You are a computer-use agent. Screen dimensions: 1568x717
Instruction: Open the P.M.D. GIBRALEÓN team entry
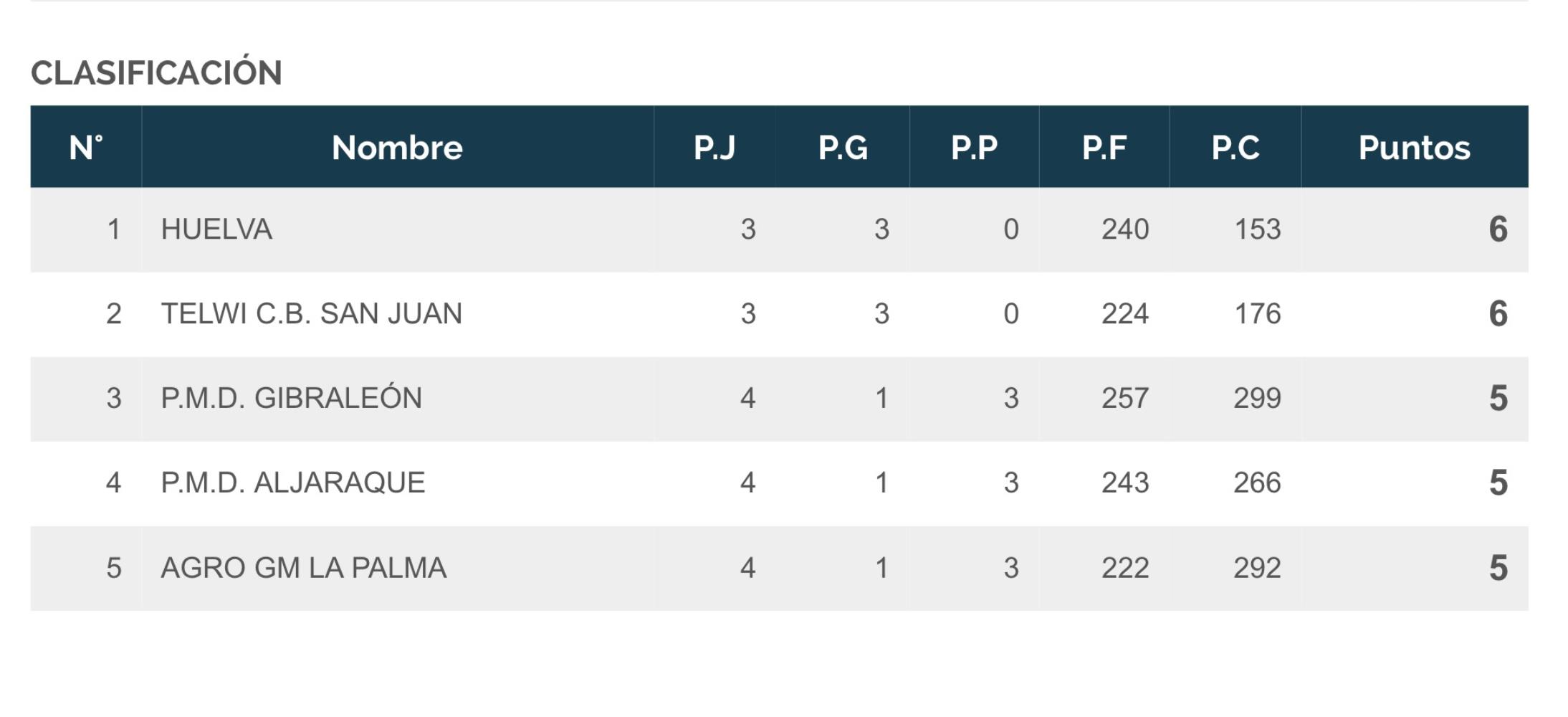click(x=292, y=398)
